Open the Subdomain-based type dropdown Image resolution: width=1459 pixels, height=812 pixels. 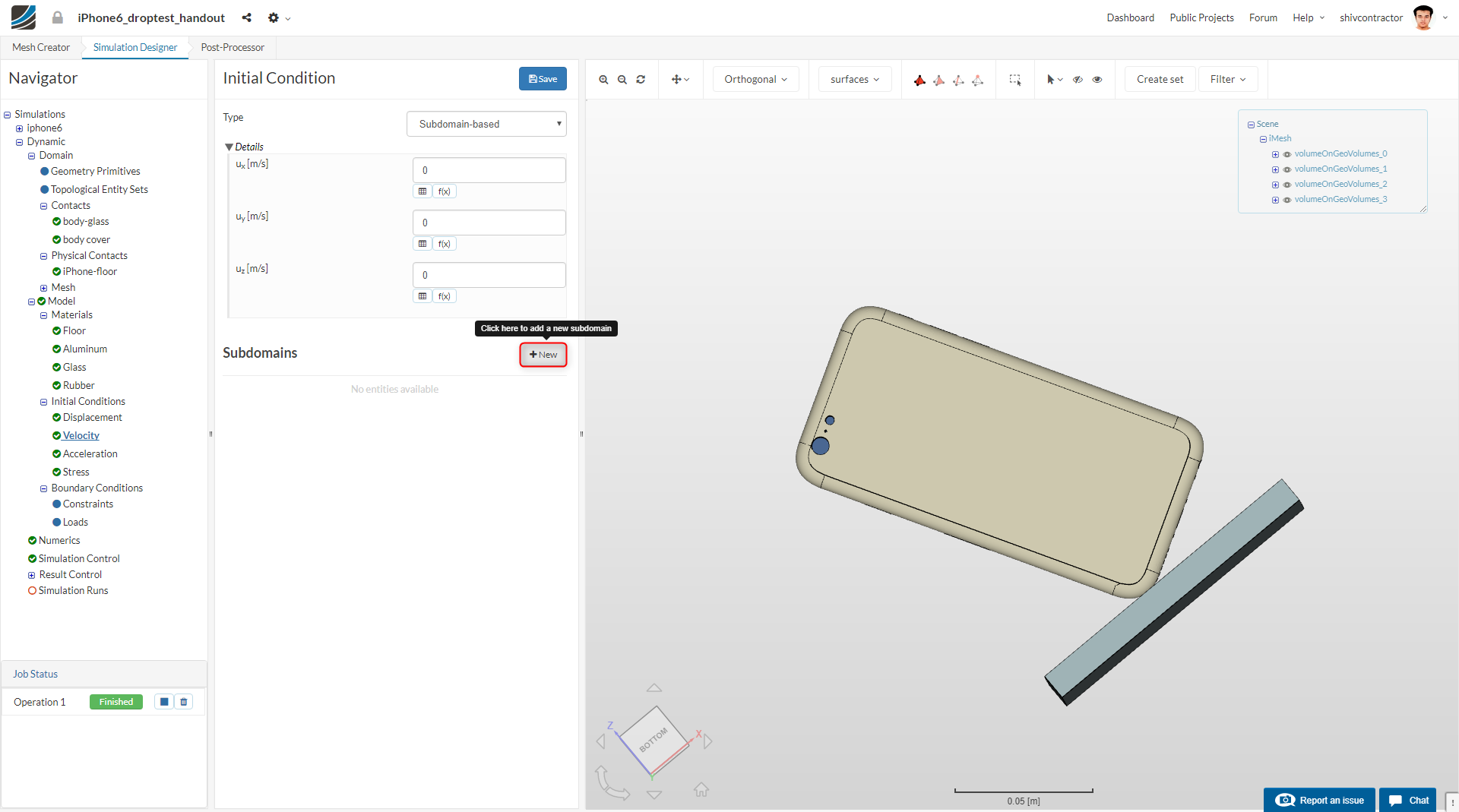click(486, 124)
